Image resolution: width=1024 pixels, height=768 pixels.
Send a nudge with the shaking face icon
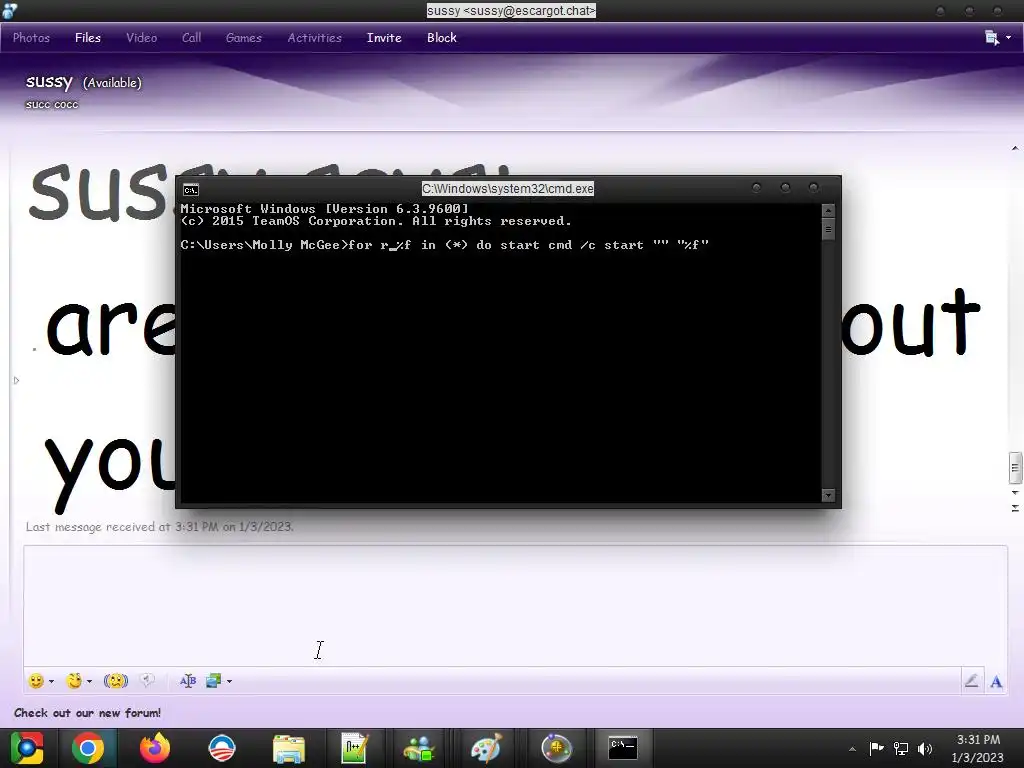click(116, 681)
